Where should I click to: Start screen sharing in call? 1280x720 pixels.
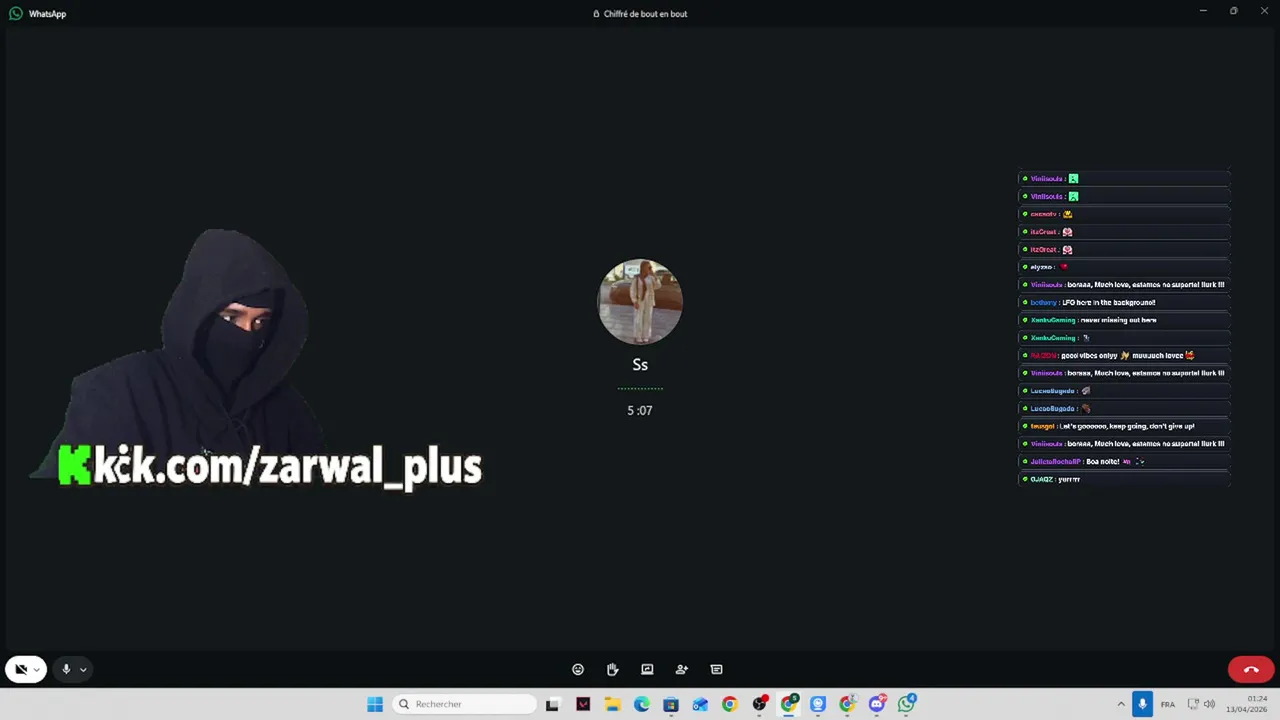click(x=647, y=669)
